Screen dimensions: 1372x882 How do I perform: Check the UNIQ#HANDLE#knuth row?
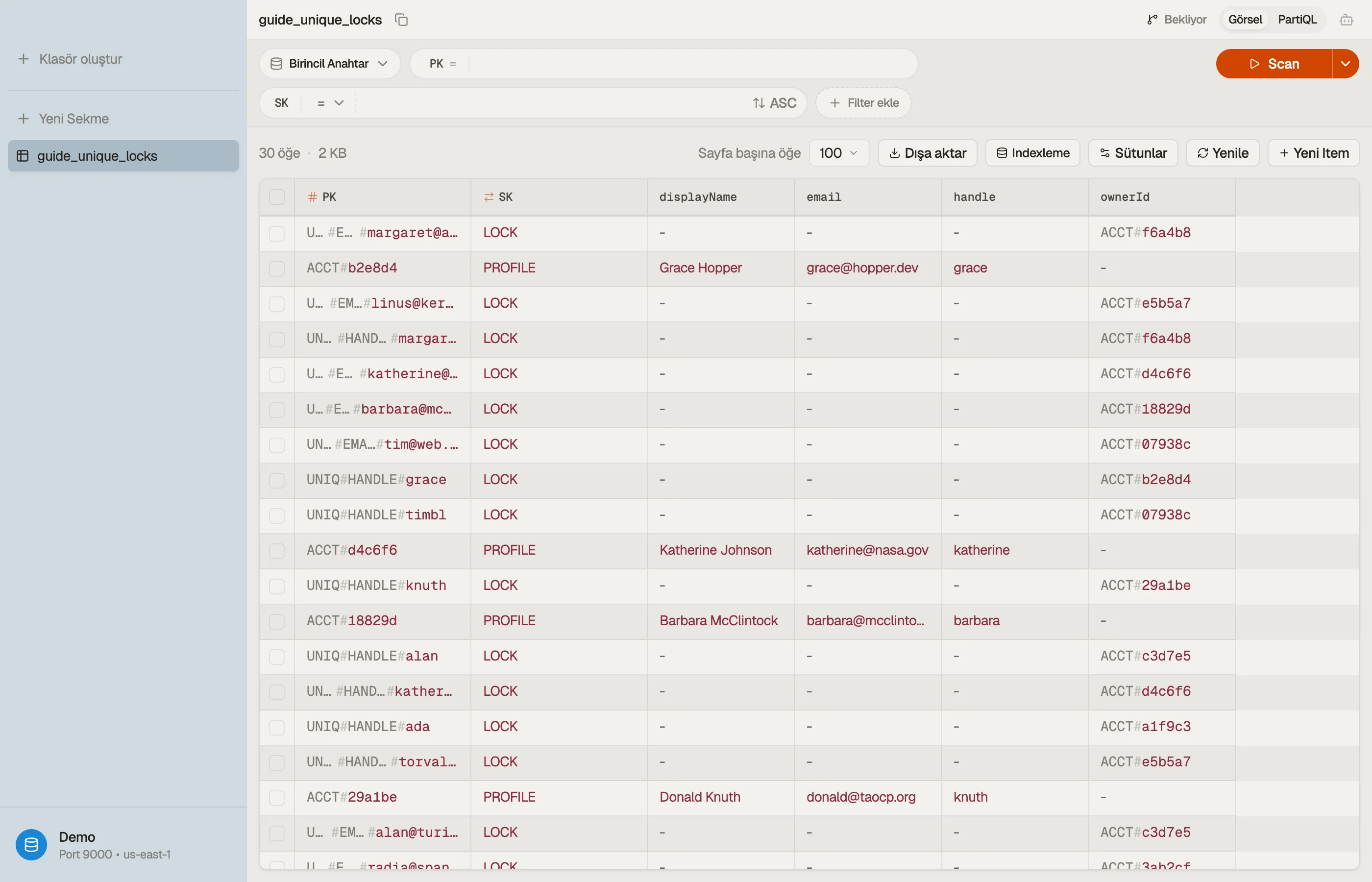(276, 586)
